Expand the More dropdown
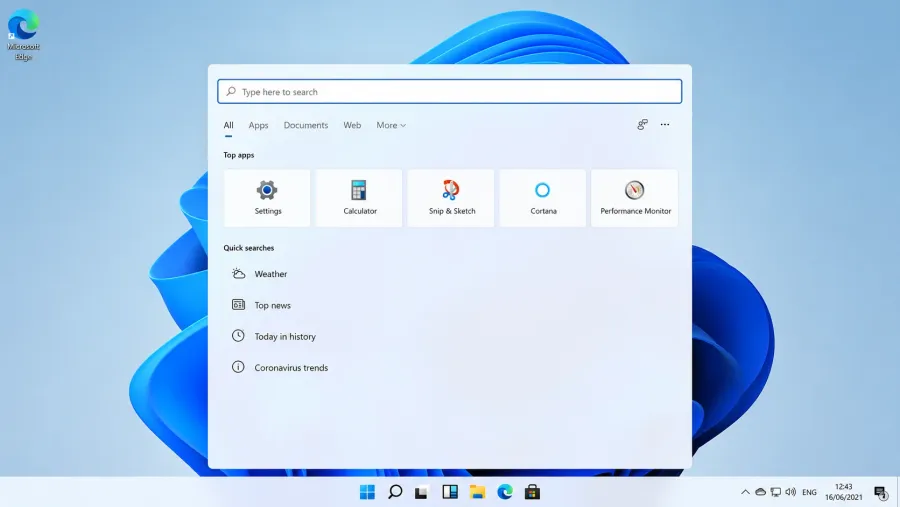Viewport: 900px width, 507px height. point(391,125)
